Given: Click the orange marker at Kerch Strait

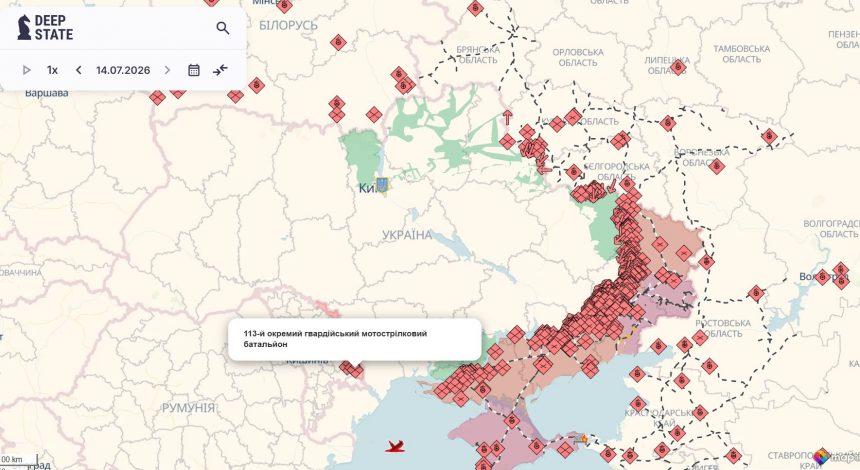Looking at the screenshot, I should coord(583,439).
